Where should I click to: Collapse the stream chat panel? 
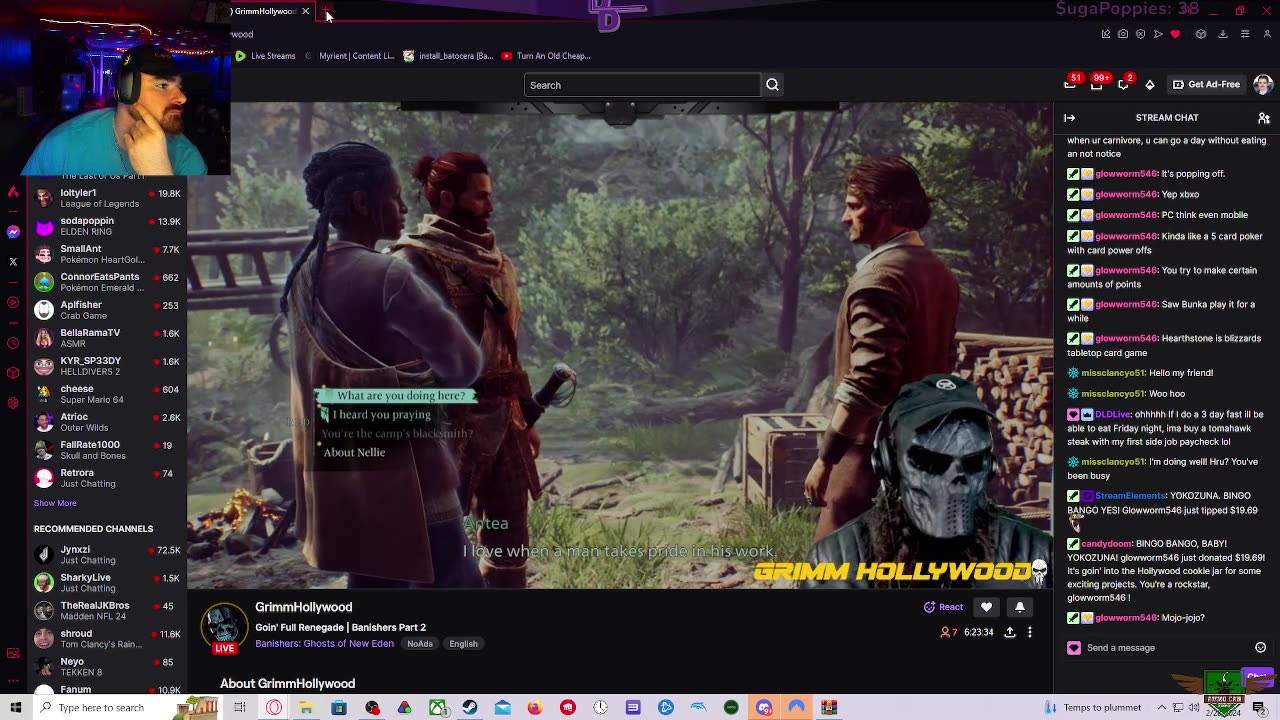click(1069, 118)
